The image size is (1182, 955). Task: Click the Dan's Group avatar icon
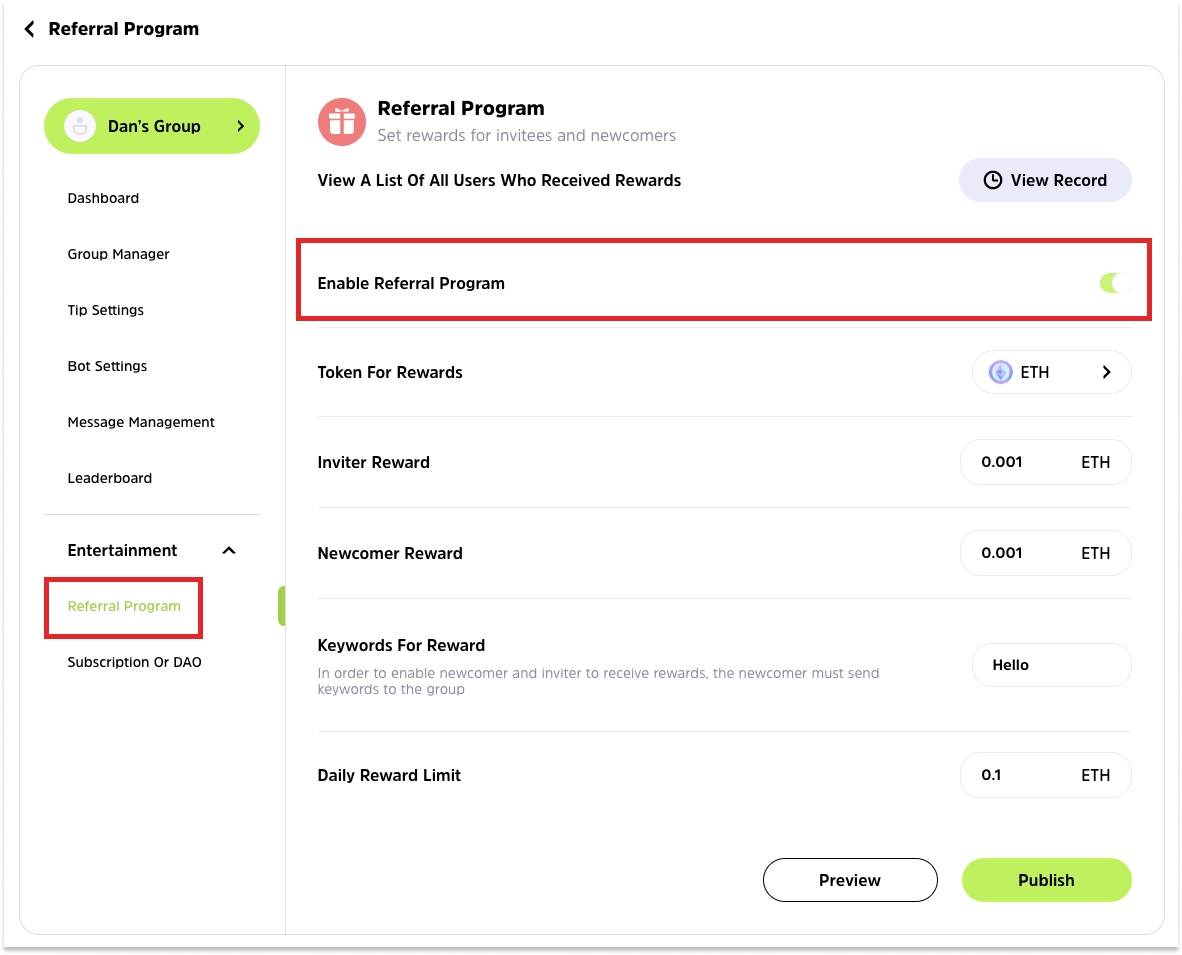(x=80, y=126)
